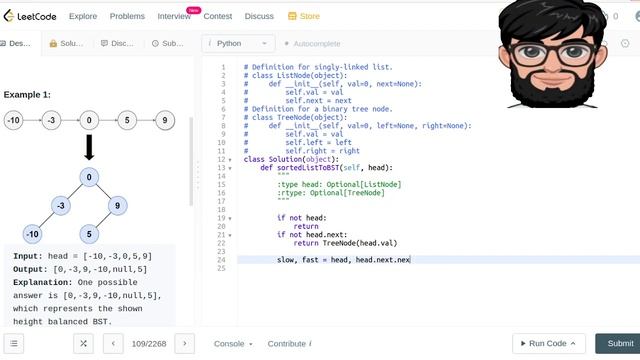Screen dimensions: 640x360
Task: Open the Discuss forum
Action: 259,16
